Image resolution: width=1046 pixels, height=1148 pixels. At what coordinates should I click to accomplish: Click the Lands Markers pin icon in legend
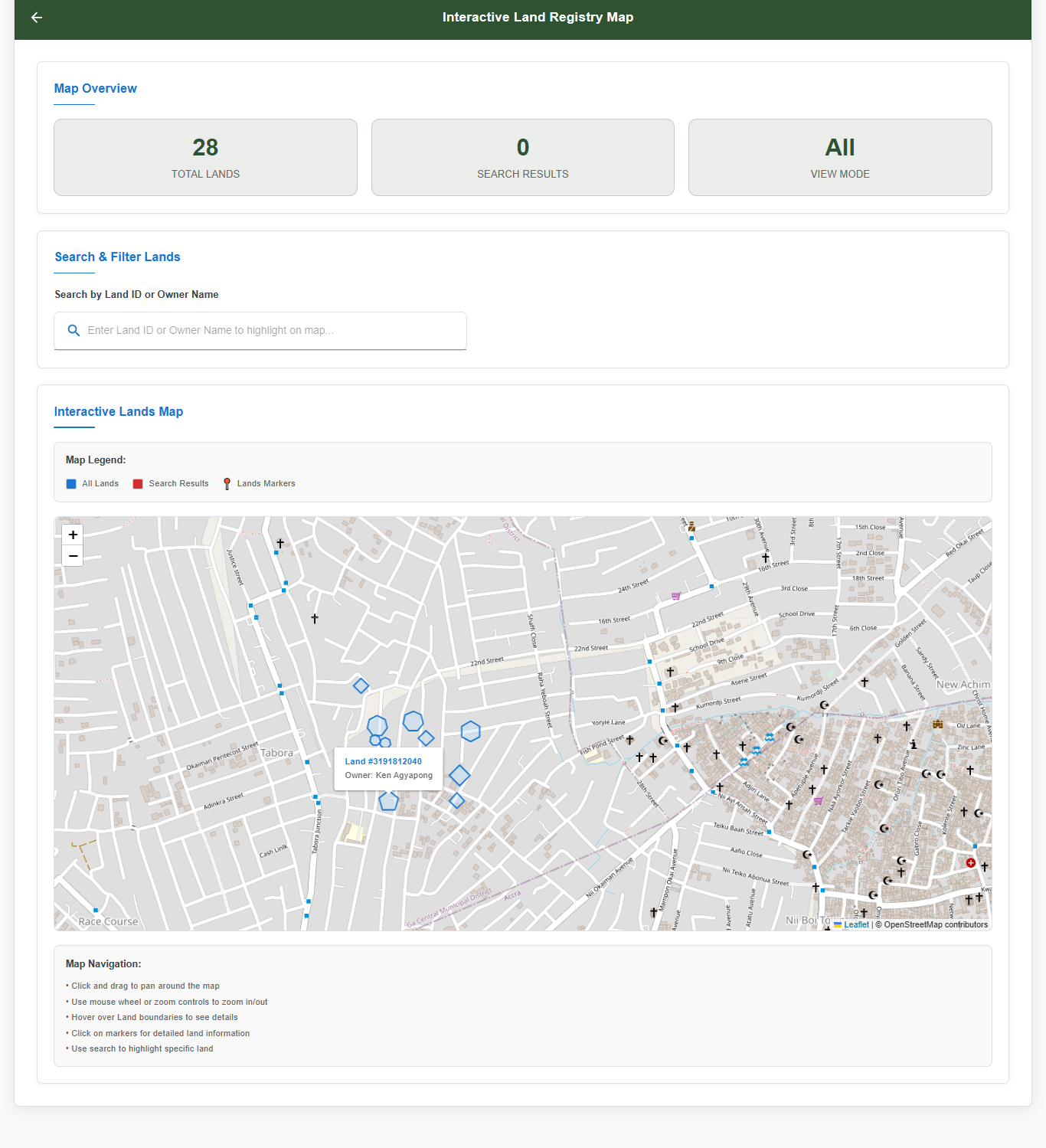(227, 484)
